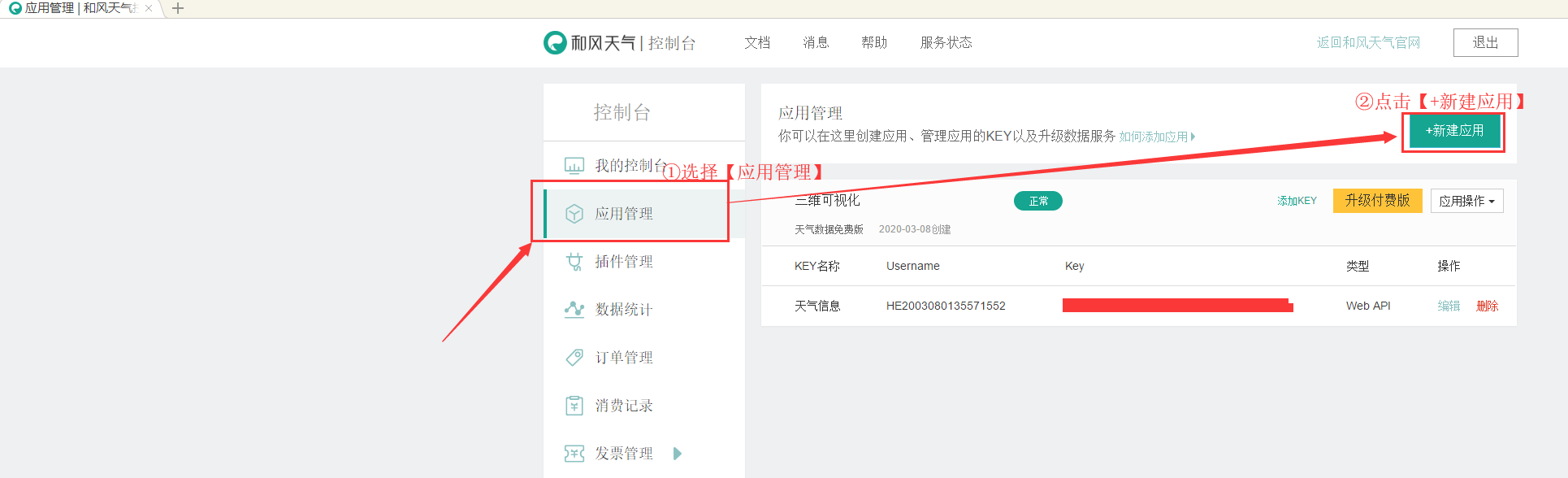Open the 如何添加应用 help link
This screenshot has width=1568, height=478.
1156,137
